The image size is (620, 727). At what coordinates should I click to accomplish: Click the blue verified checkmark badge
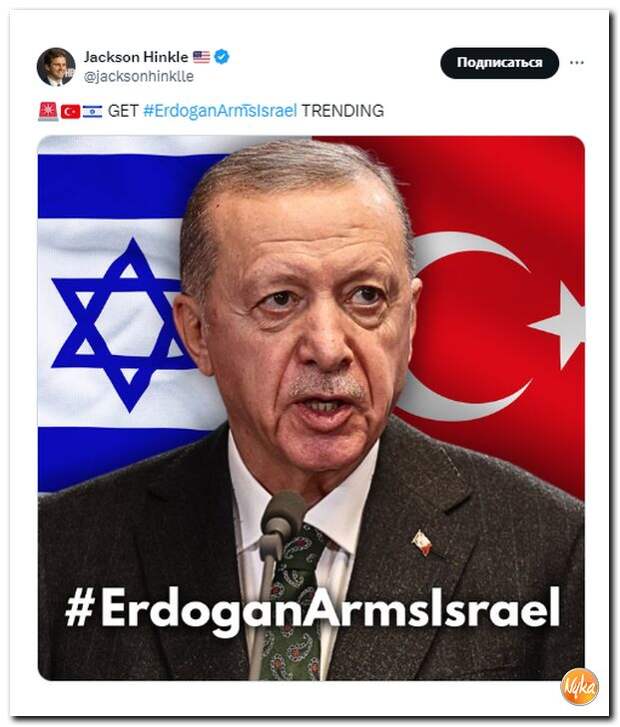pyautogui.click(x=222, y=57)
